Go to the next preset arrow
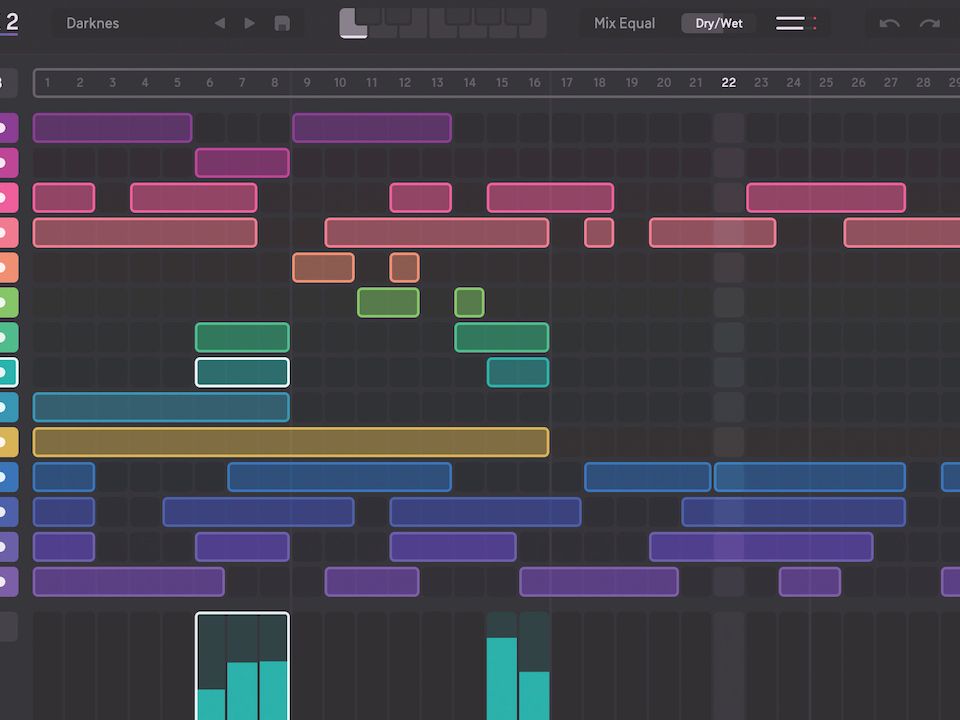 point(249,23)
